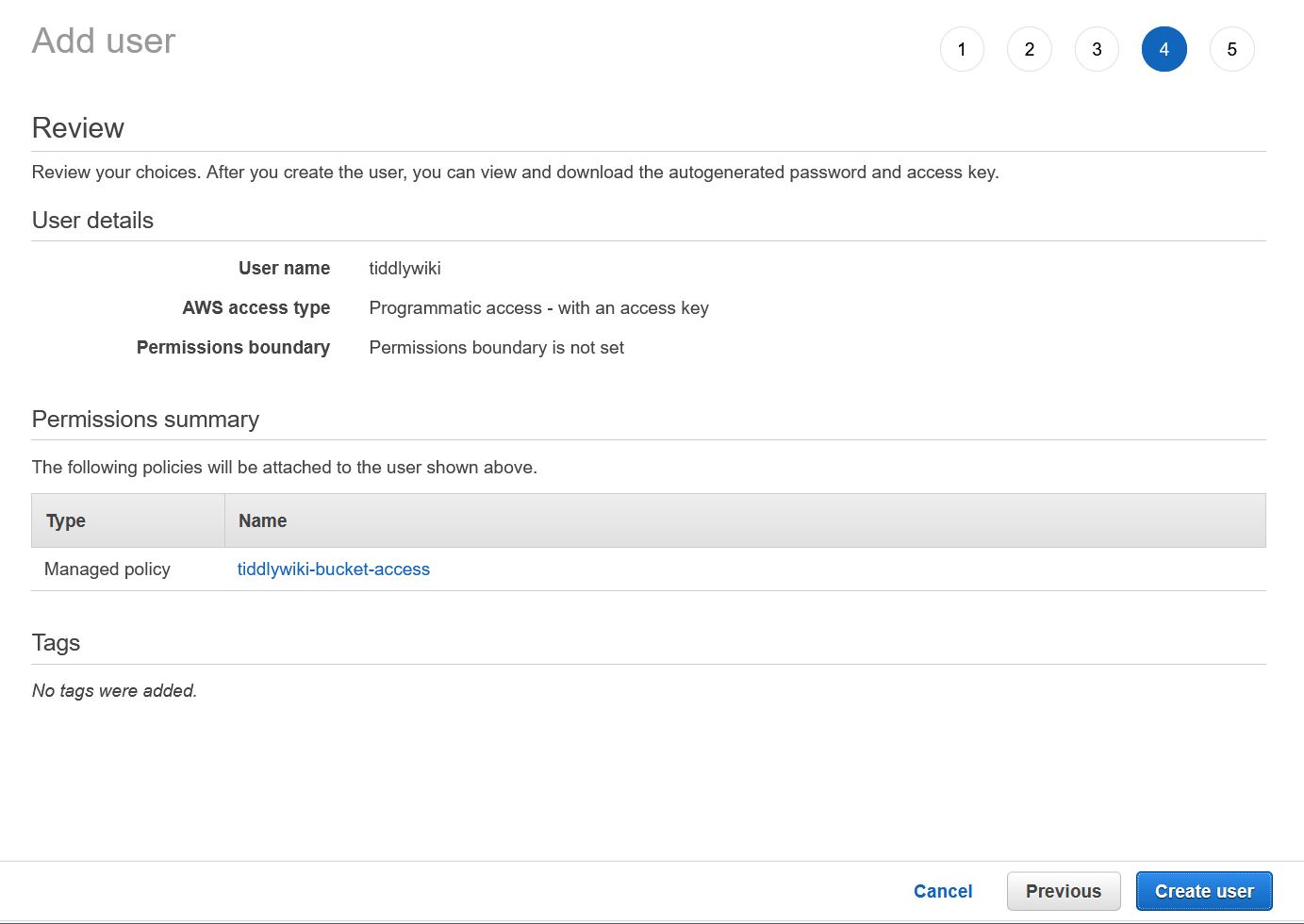1304x924 pixels.
Task: Click the Create user button
Action: click(1204, 891)
